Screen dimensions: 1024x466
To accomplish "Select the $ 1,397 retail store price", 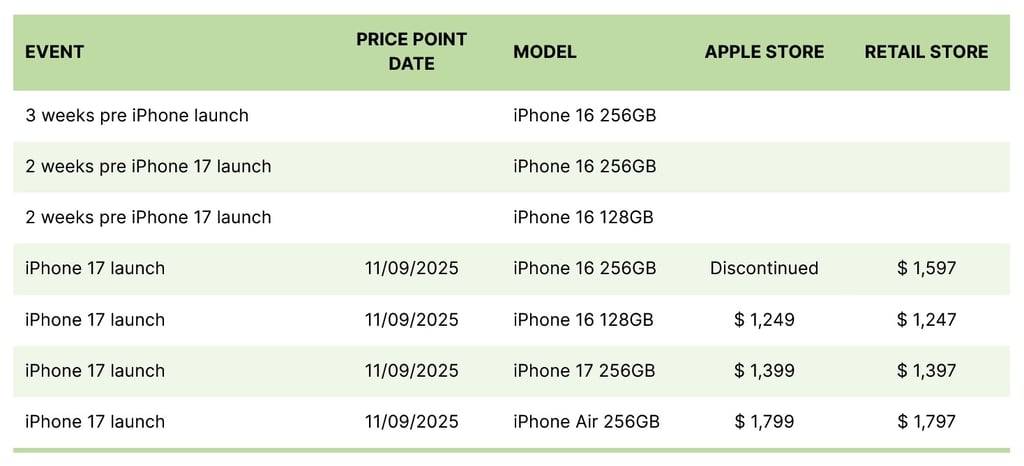I will point(926,371).
